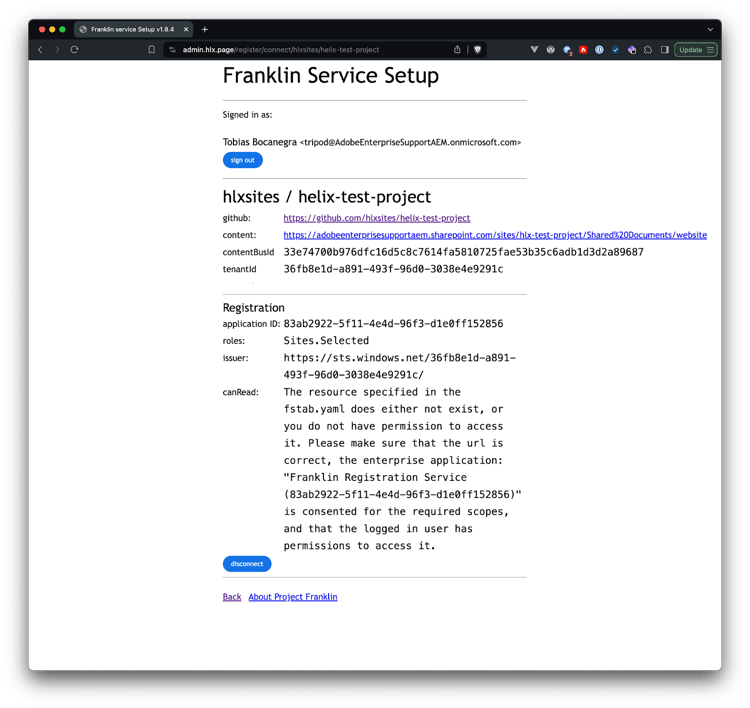
Task: Click the Update button in the toolbar
Action: point(696,50)
